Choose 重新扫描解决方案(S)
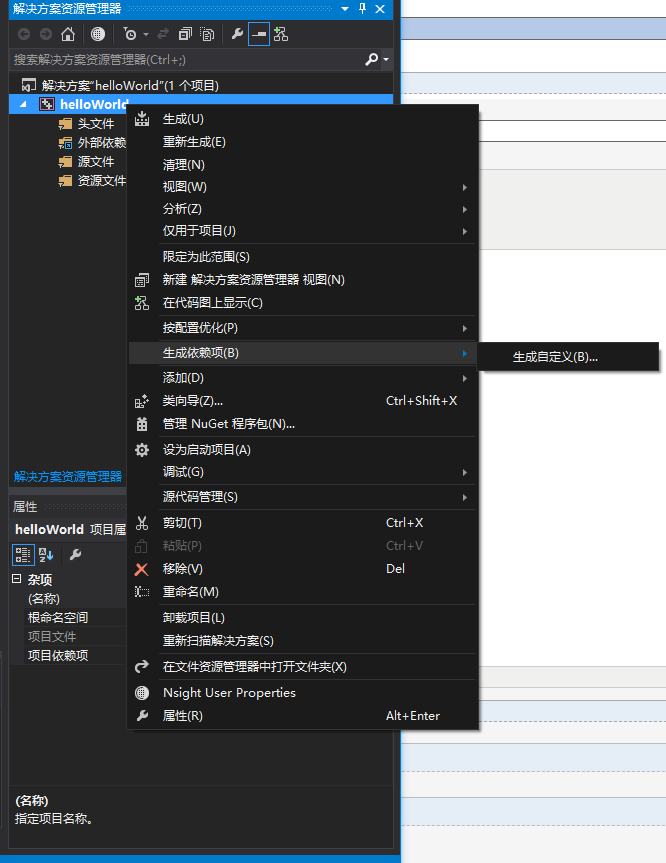Image resolution: width=666 pixels, height=863 pixels. point(302,641)
